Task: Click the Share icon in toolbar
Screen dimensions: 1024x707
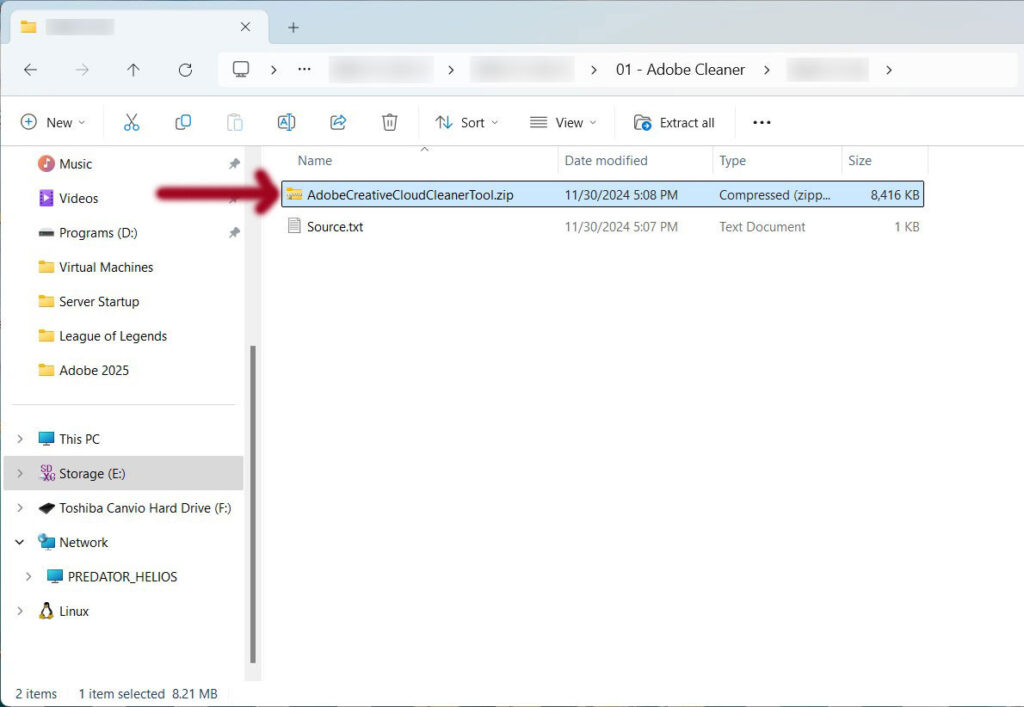Action: (338, 122)
